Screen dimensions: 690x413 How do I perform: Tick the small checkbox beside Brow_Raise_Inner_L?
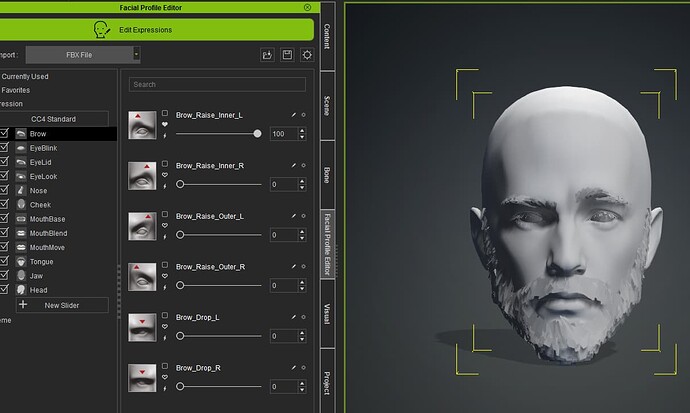coord(165,113)
